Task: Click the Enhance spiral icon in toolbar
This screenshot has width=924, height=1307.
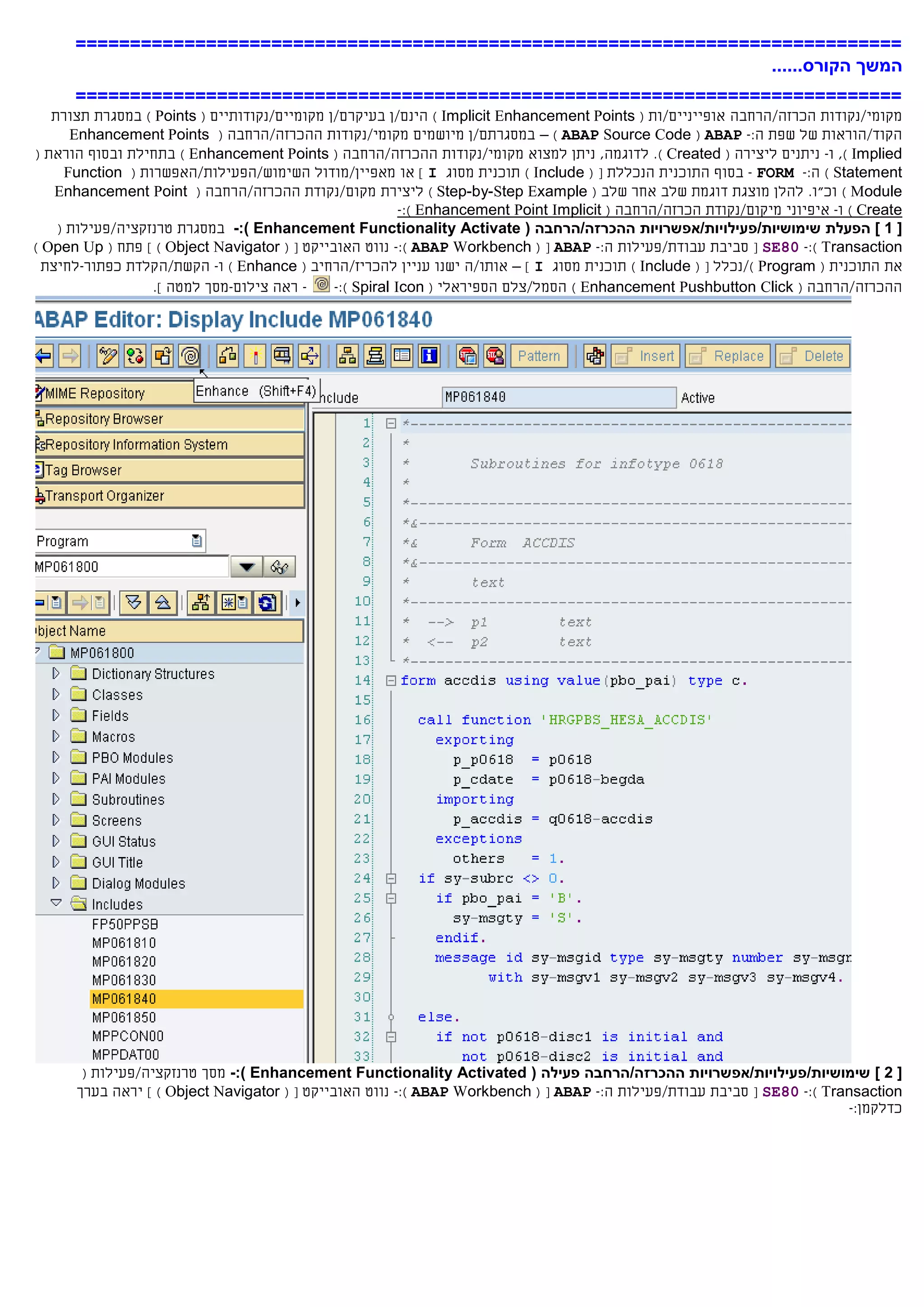Action: [190, 357]
